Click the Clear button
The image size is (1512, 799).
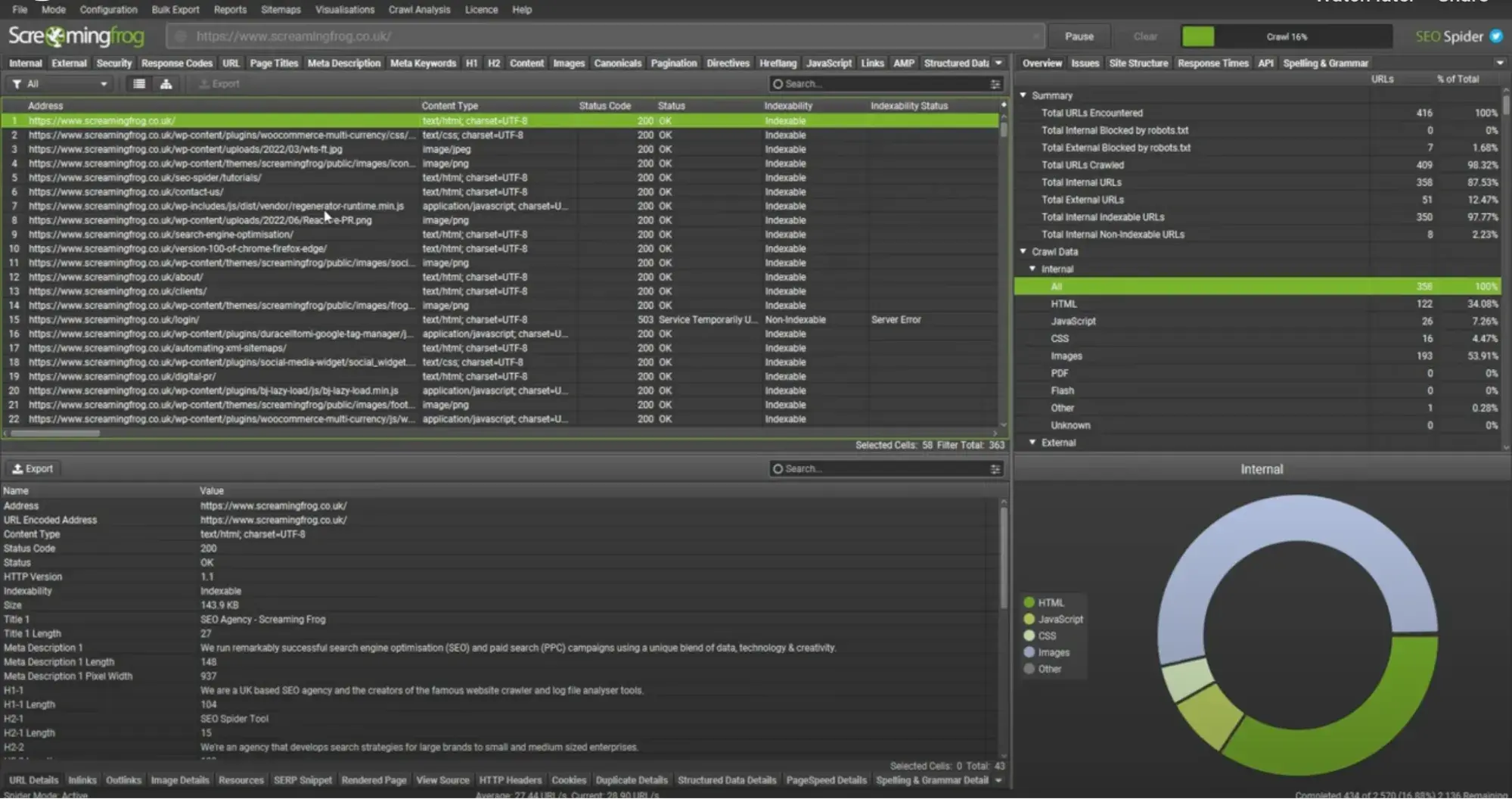click(1145, 36)
